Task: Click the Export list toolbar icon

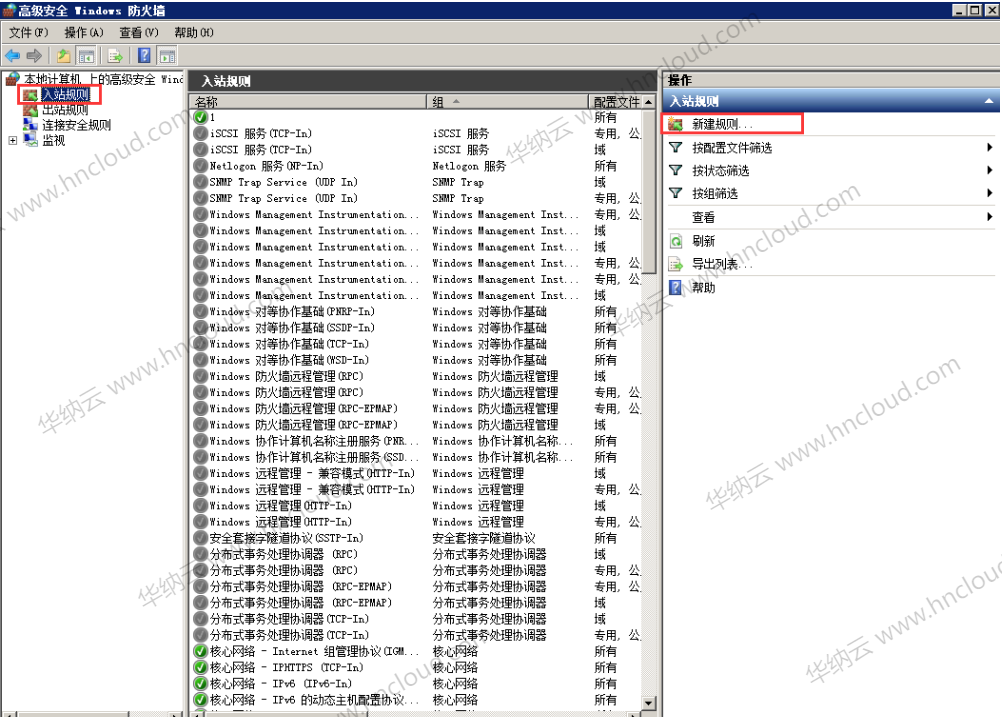Action: [x=116, y=56]
